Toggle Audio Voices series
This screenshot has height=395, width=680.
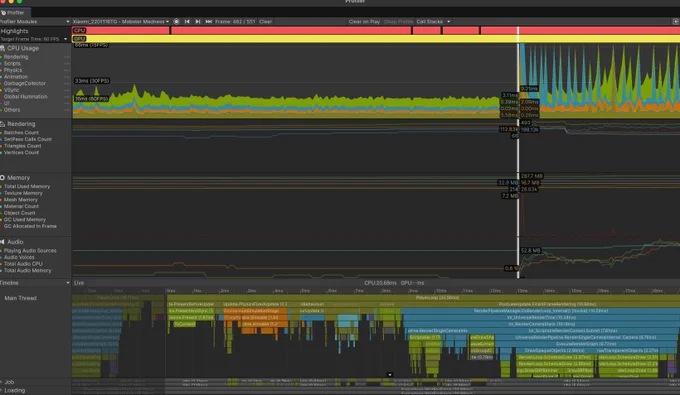19,257
